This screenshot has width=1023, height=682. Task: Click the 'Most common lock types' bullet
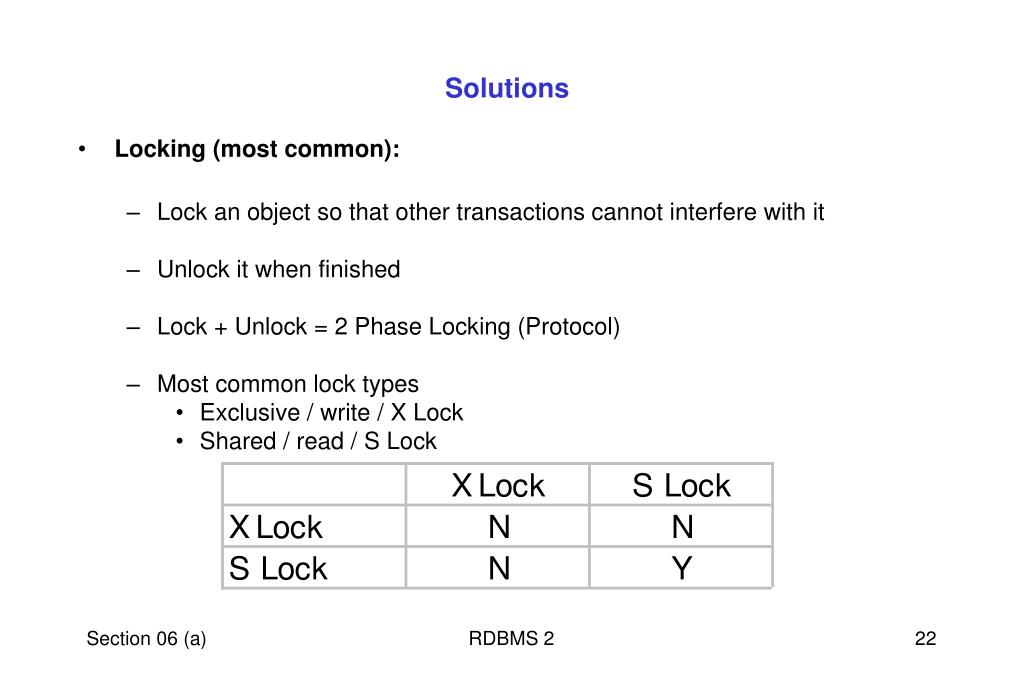pos(288,384)
